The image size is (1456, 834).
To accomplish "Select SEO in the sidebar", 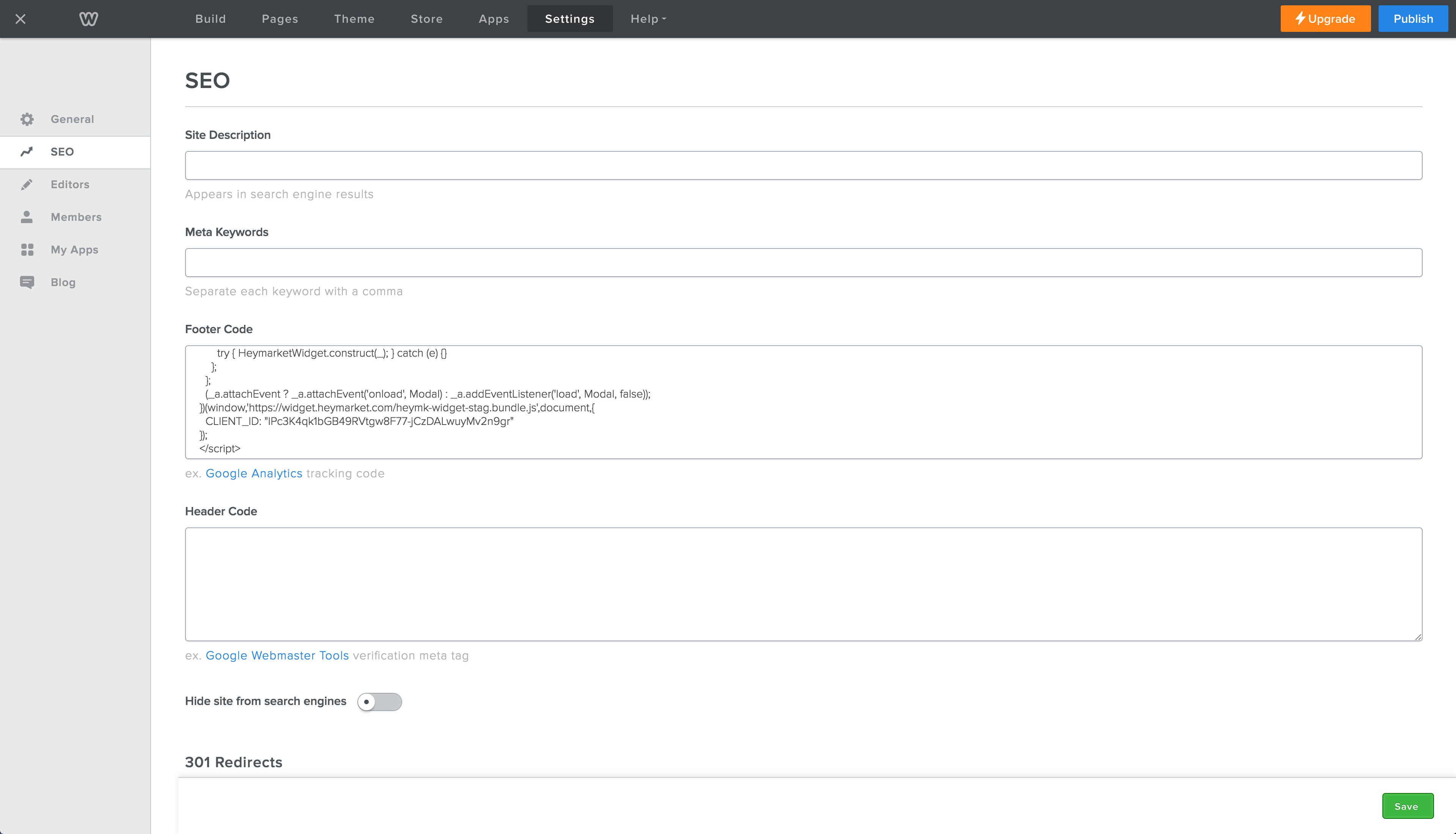I will (x=75, y=152).
